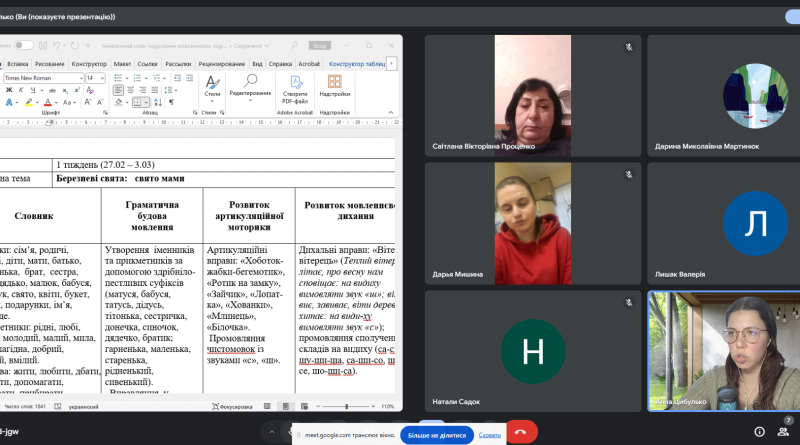The width and height of the screenshot is (800, 445).
Task: Click the red hang-up call button
Action: [x=521, y=432]
